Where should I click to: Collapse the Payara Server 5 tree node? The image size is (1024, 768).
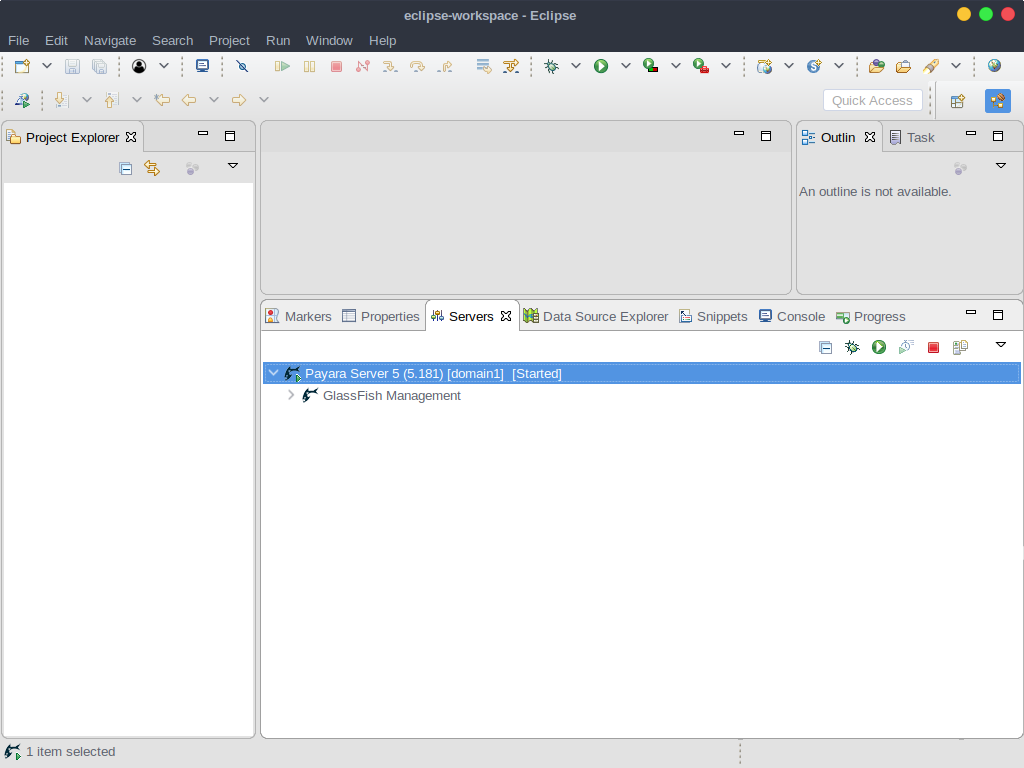[274, 373]
